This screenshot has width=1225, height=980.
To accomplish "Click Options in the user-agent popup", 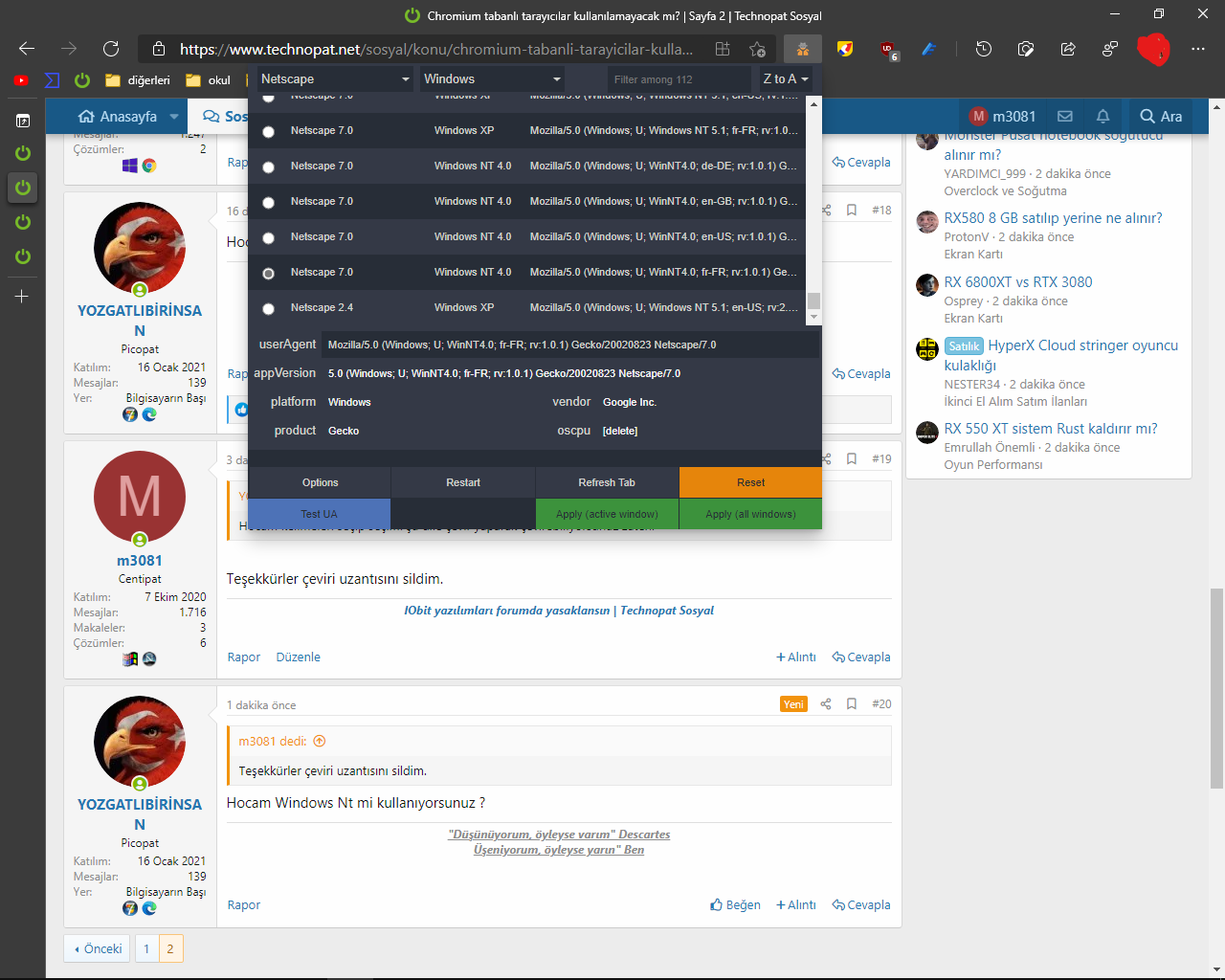I will click(320, 482).
